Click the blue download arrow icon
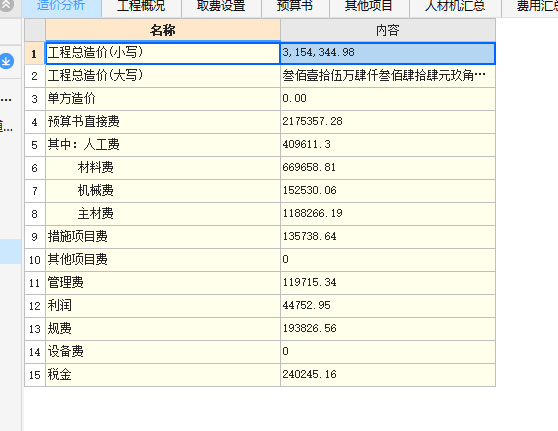The image size is (558, 431). click(x=6, y=61)
